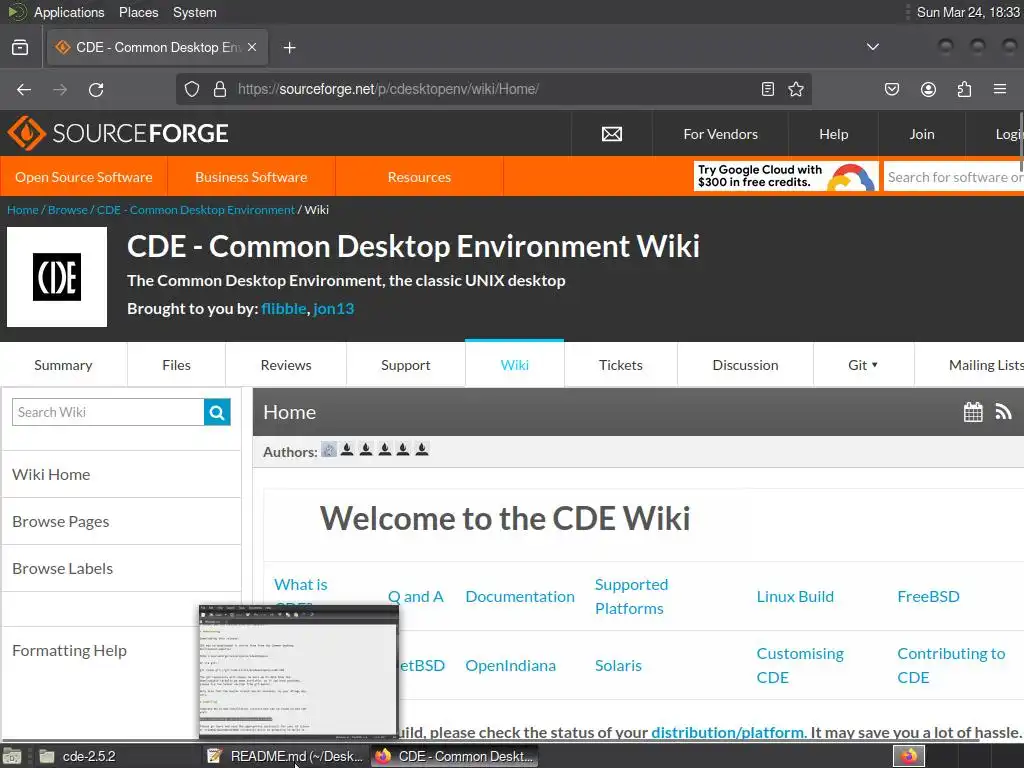The image size is (1024, 768).
Task: Open a new browser tab with plus
Action: pos(289,48)
